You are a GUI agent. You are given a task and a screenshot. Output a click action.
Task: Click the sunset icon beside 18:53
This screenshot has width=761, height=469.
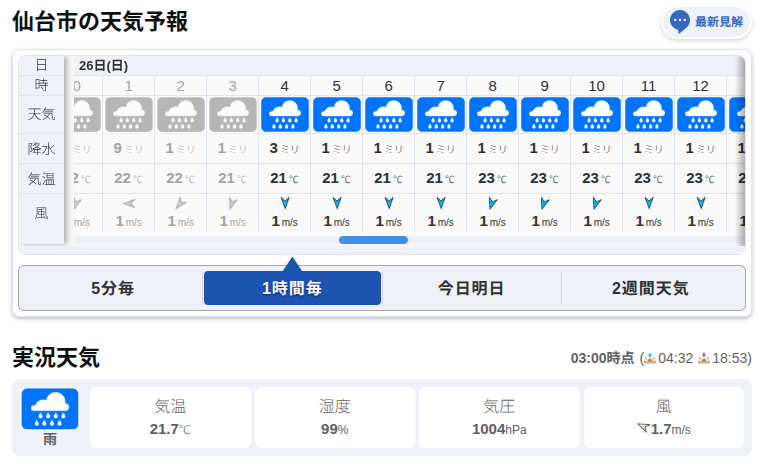(x=704, y=359)
